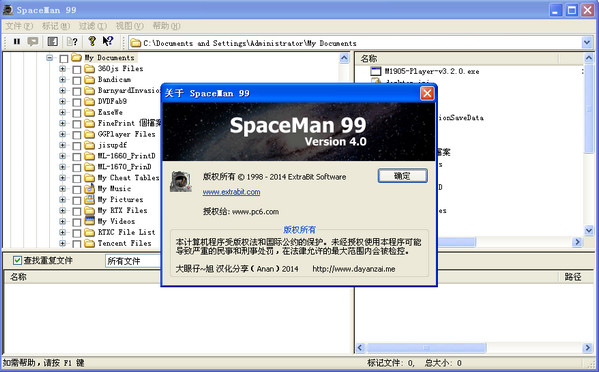
Task: Click the Bandicam folder icon
Action: coord(89,79)
